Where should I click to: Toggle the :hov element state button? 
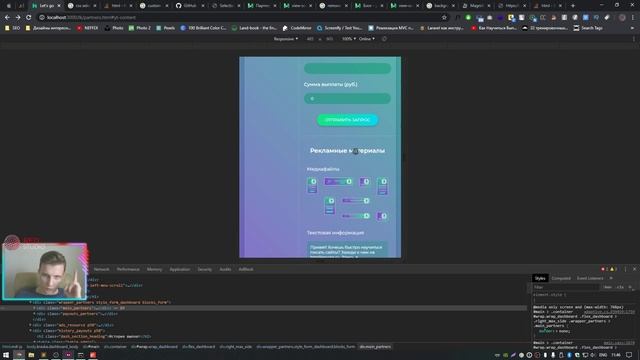[x=607, y=287]
